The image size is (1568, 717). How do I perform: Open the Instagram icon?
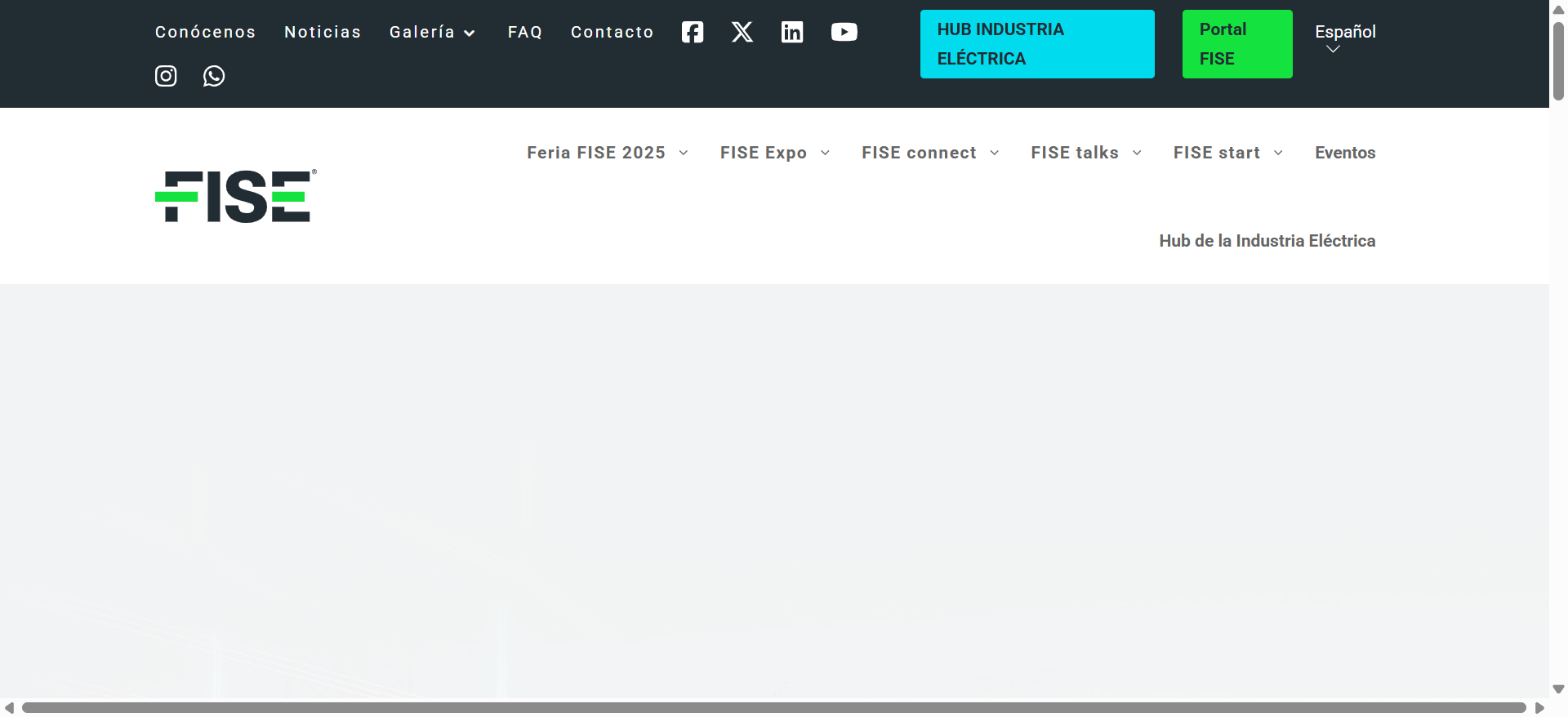[166, 76]
